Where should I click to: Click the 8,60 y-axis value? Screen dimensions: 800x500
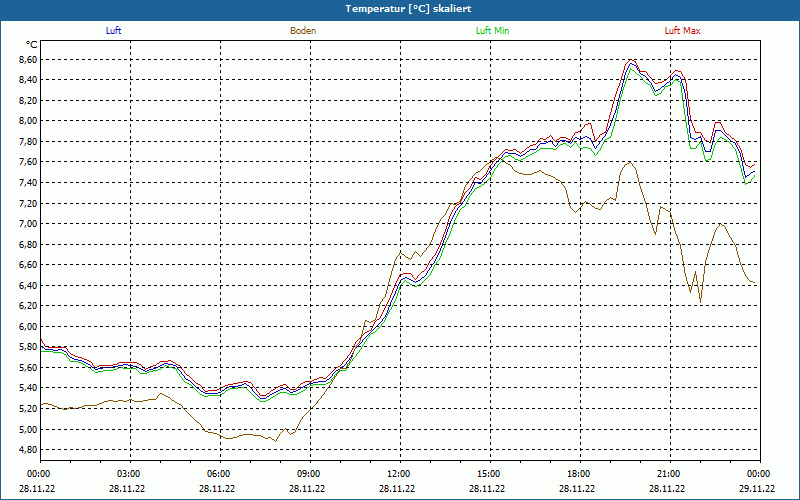(x=29, y=60)
